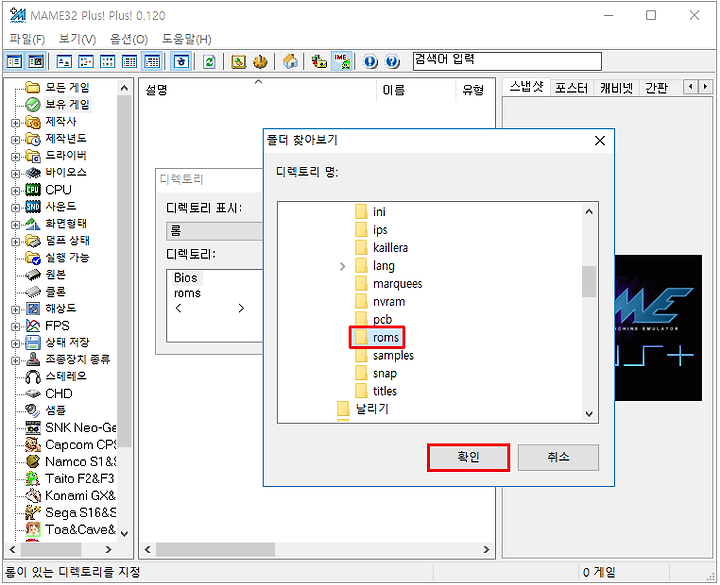Click 확인 in the folder browse dialog
The image size is (720, 585).
[x=468, y=457]
